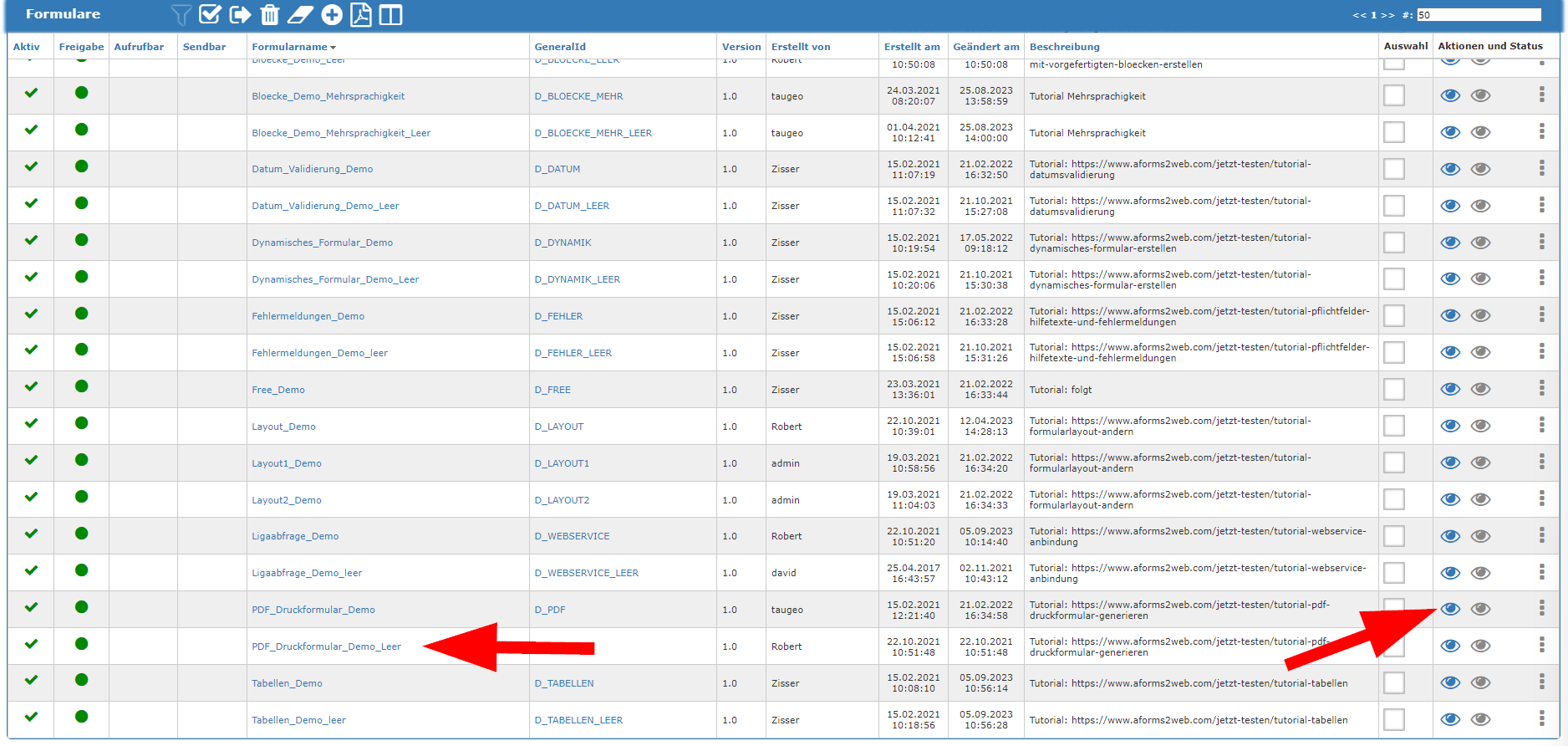Check the Tabellen_Demo_leer selection box
This screenshot has height=746, width=1568.
(x=1393, y=720)
